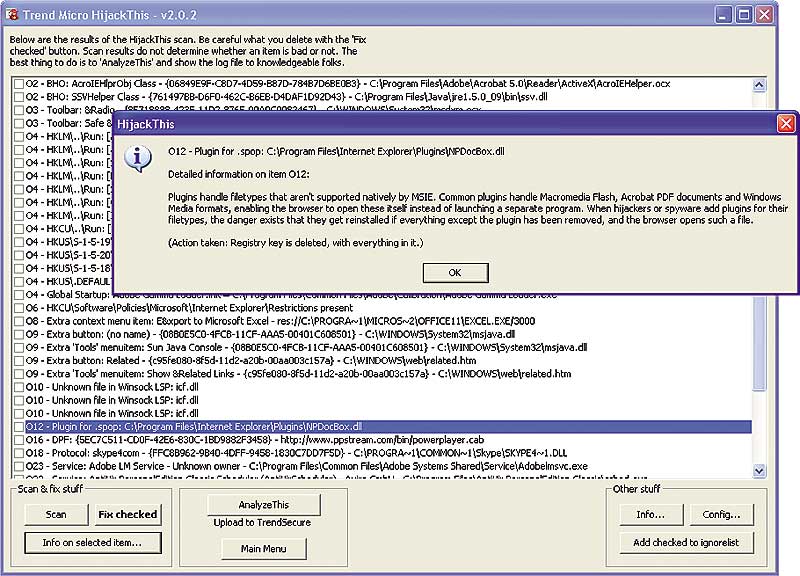800x576 pixels.
Task: Click the info bubble icon in the dialog
Action: (138, 159)
